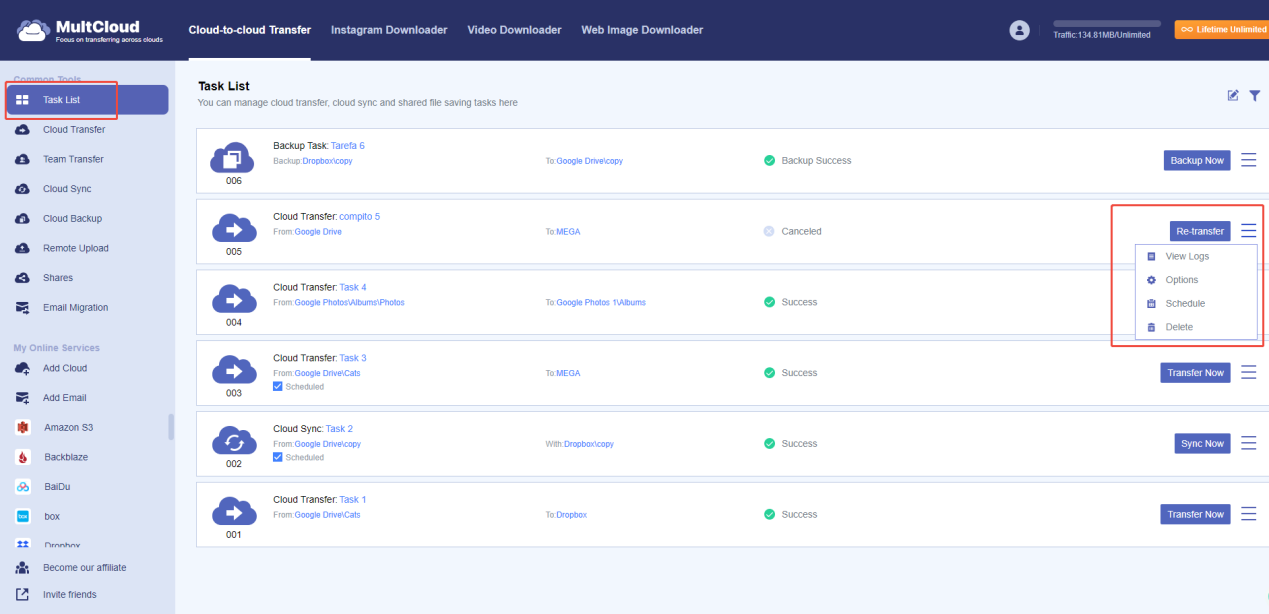Open the Tarefa 6 task link

click(x=348, y=146)
